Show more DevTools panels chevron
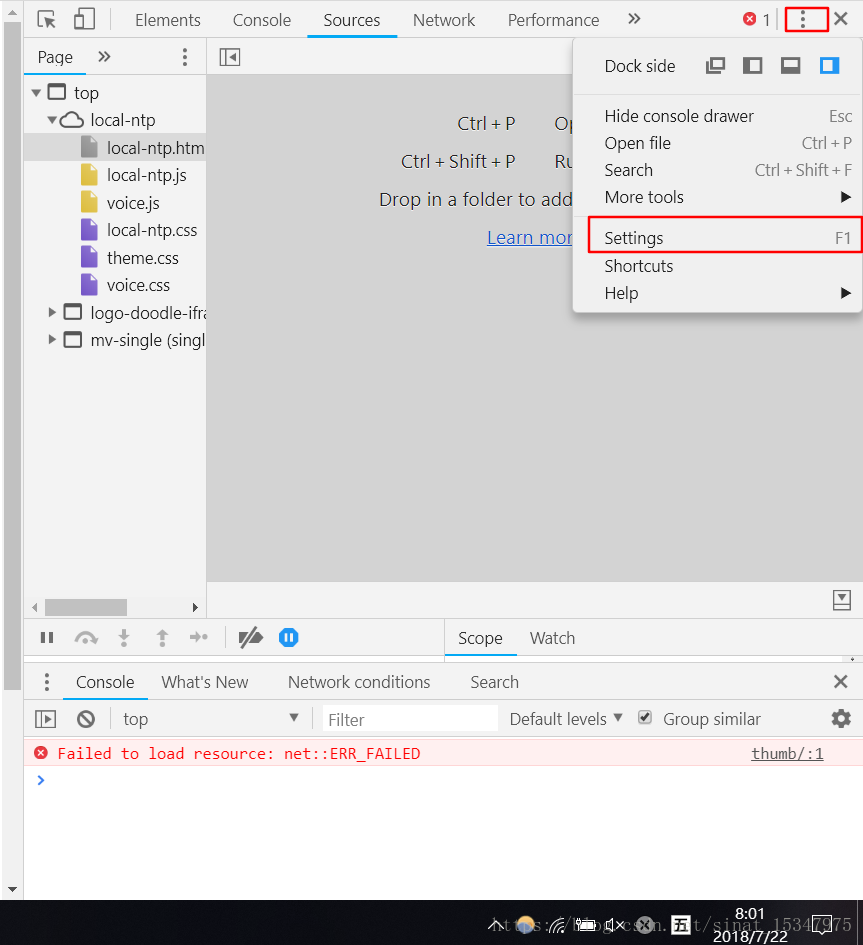The width and height of the screenshot is (863, 945). coord(633,19)
